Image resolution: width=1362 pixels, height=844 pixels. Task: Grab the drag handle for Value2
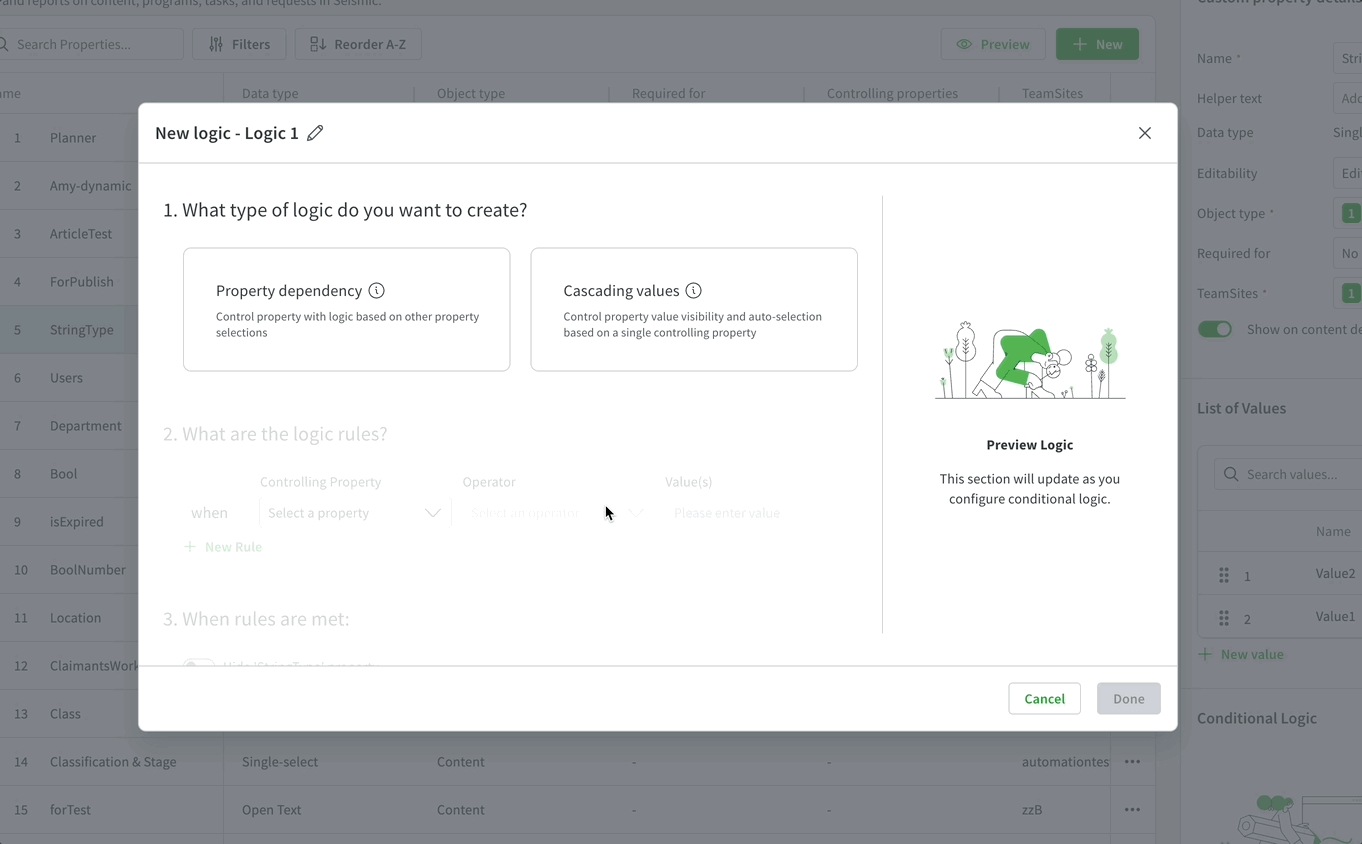click(1224, 576)
